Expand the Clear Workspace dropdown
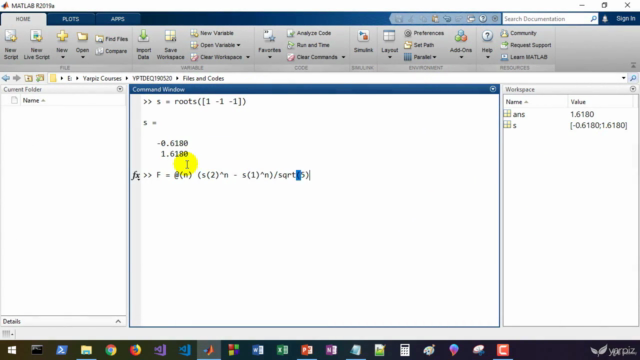 point(248,57)
